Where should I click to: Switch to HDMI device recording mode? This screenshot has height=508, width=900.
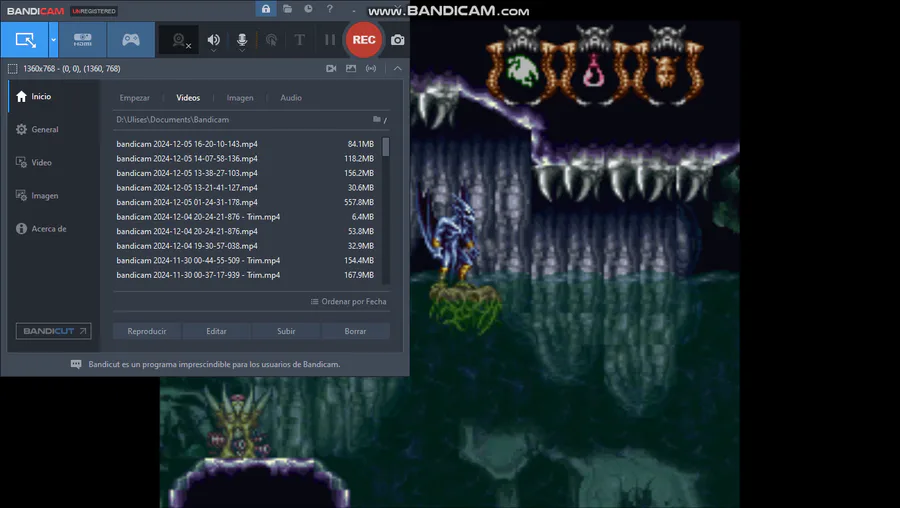82,40
